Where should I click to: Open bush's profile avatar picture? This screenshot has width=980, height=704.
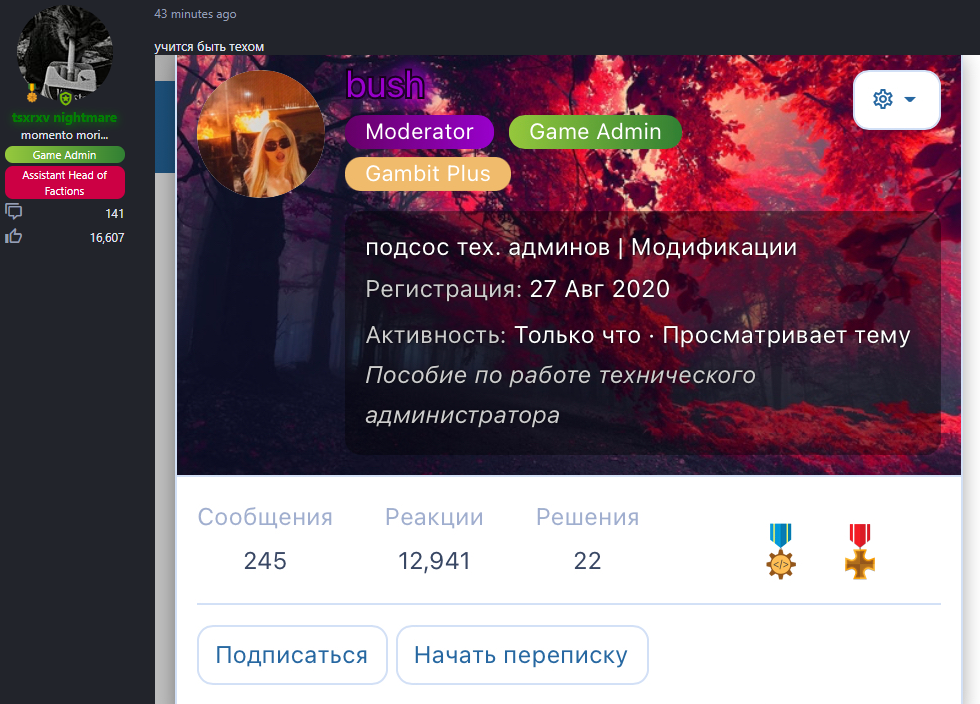(x=261, y=134)
